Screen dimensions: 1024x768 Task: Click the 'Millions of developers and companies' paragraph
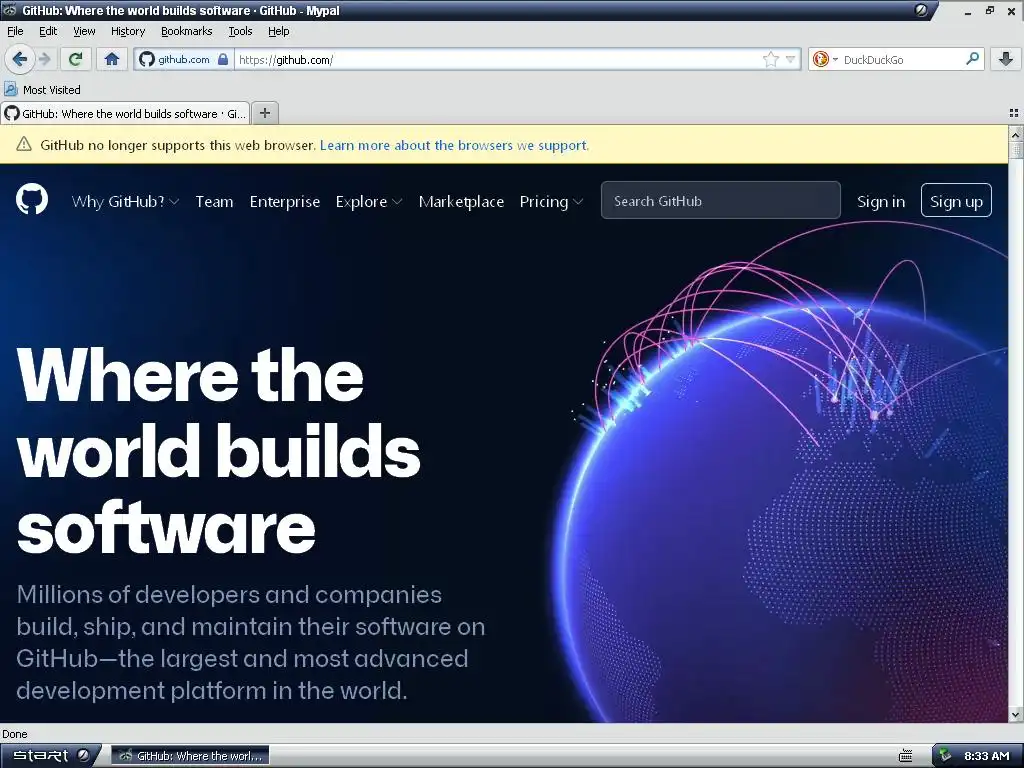251,642
